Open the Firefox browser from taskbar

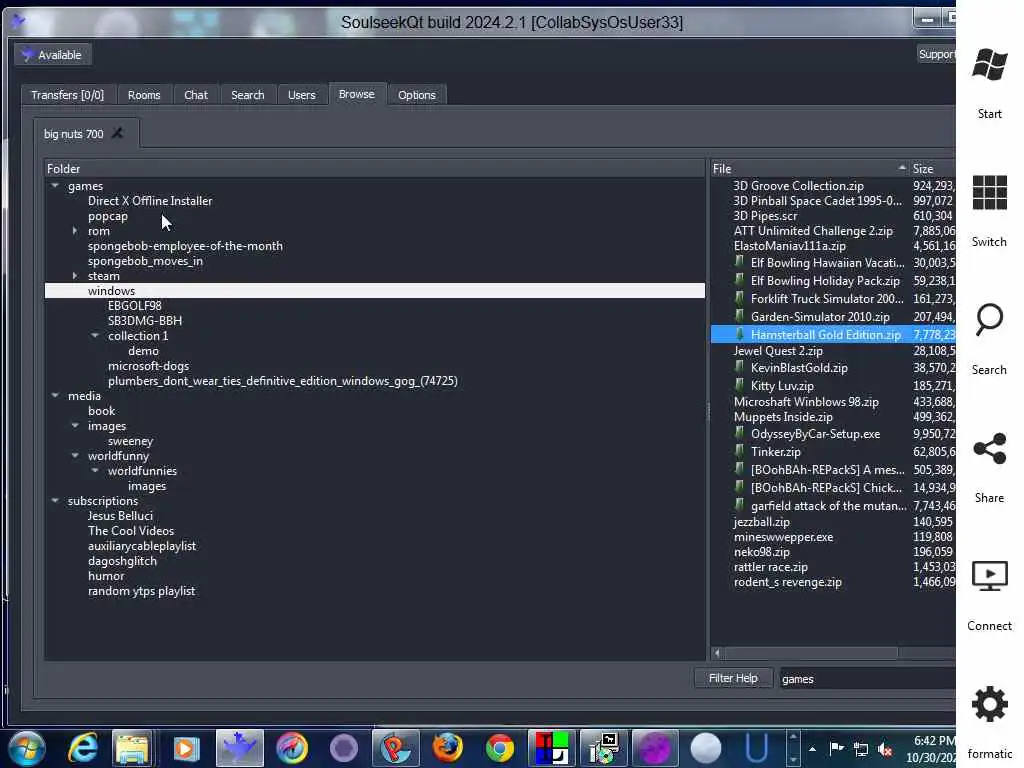[448, 748]
